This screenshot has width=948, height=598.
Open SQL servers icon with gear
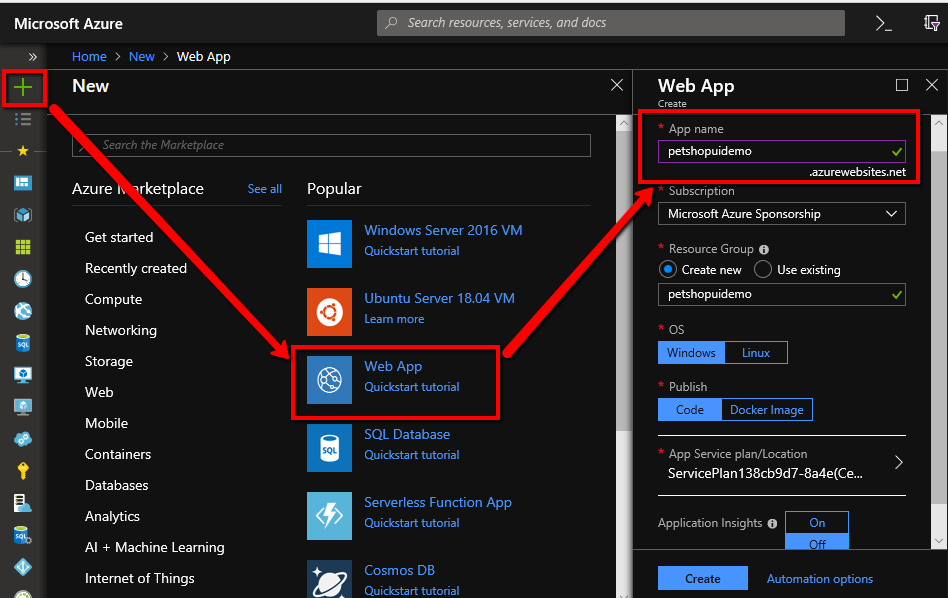pos(23,535)
